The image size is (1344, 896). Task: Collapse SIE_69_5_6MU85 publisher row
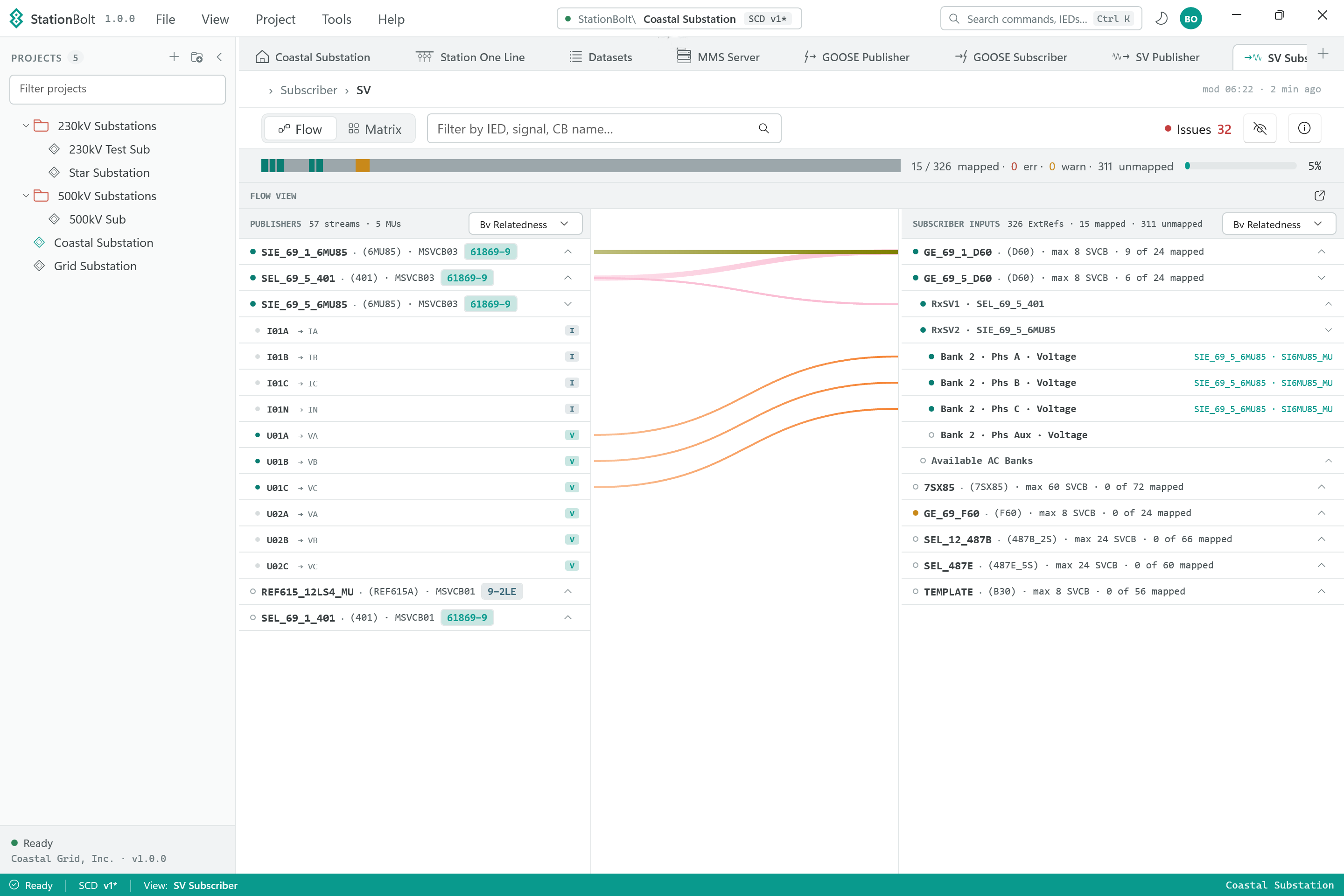coord(568,304)
